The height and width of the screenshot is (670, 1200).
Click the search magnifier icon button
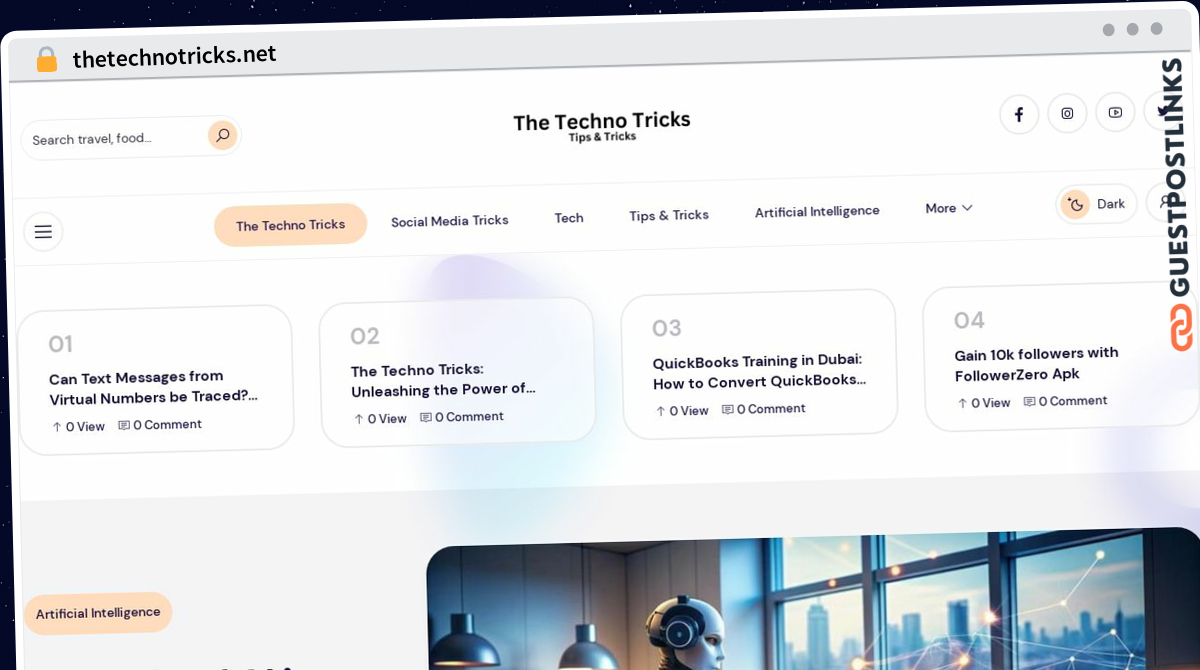point(222,135)
